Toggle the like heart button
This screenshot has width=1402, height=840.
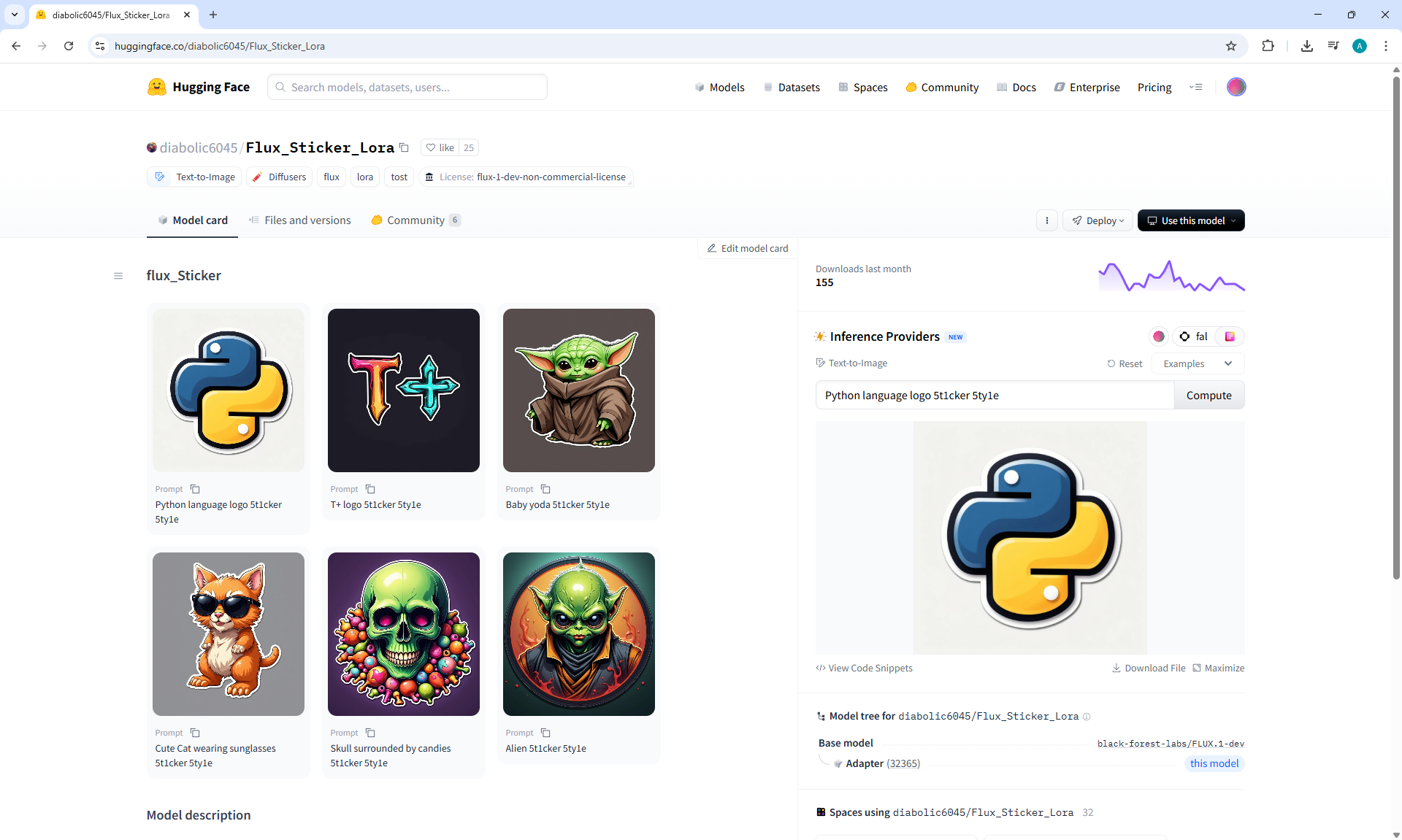click(x=440, y=147)
